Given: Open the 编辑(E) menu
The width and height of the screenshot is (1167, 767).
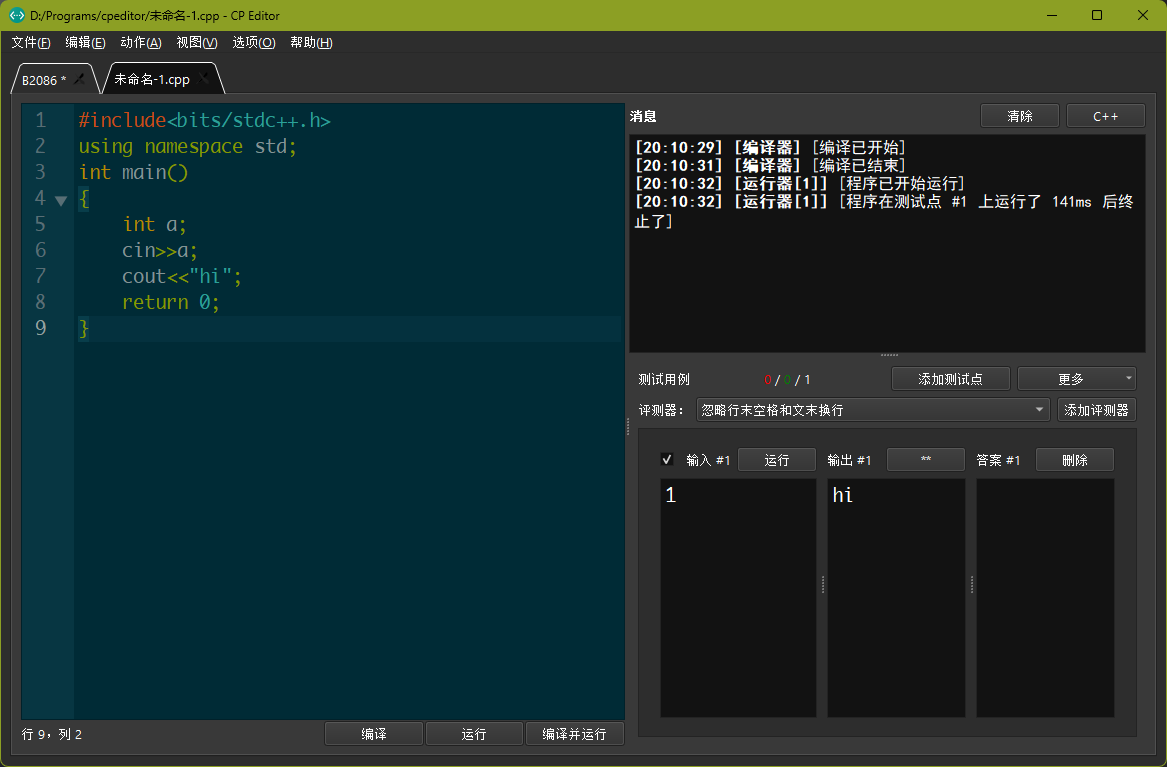Looking at the screenshot, I should coord(85,42).
